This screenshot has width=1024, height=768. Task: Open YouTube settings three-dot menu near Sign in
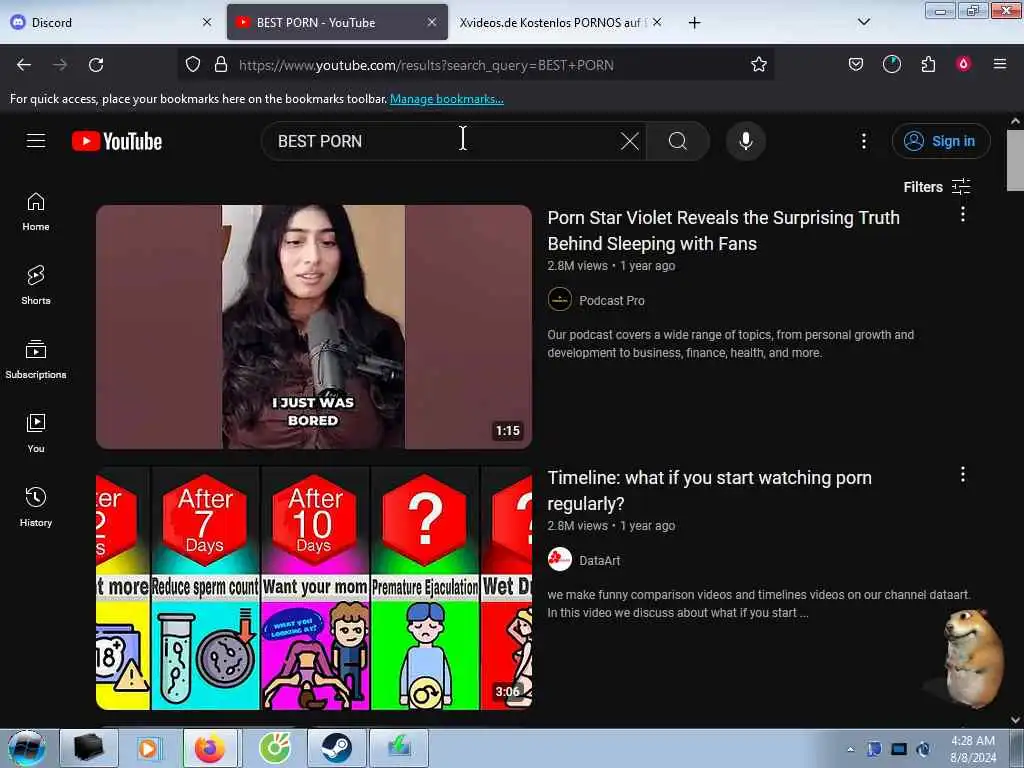point(863,141)
